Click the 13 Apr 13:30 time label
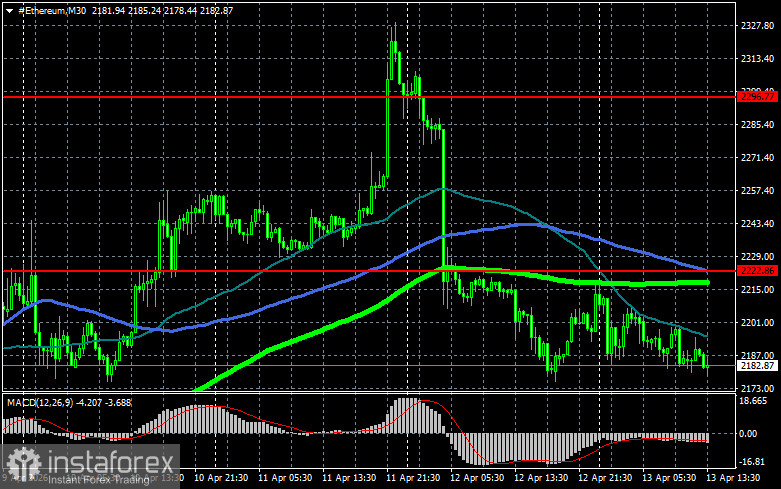The image size is (781, 489). click(733, 478)
